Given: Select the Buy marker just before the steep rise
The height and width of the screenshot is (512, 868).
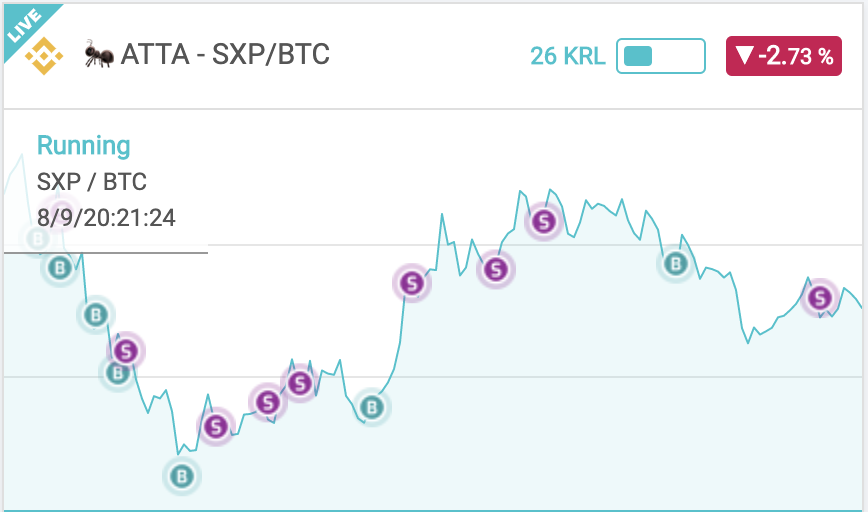Looking at the screenshot, I should (372, 407).
